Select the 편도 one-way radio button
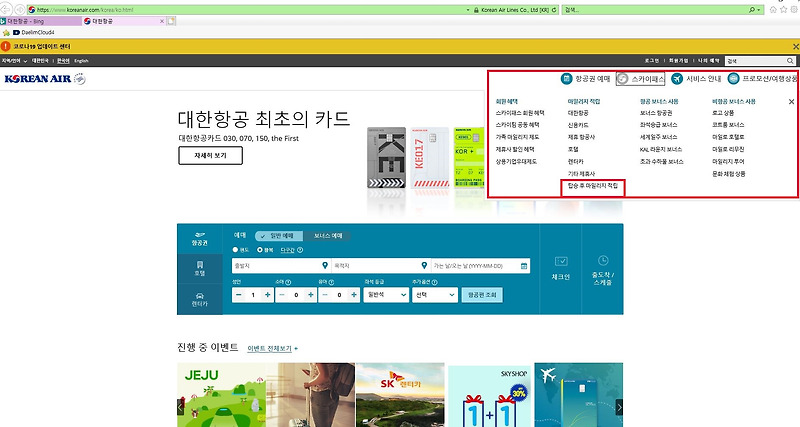Image resolution: width=800 pixels, height=427 pixels. pyautogui.click(x=235, y=250)
